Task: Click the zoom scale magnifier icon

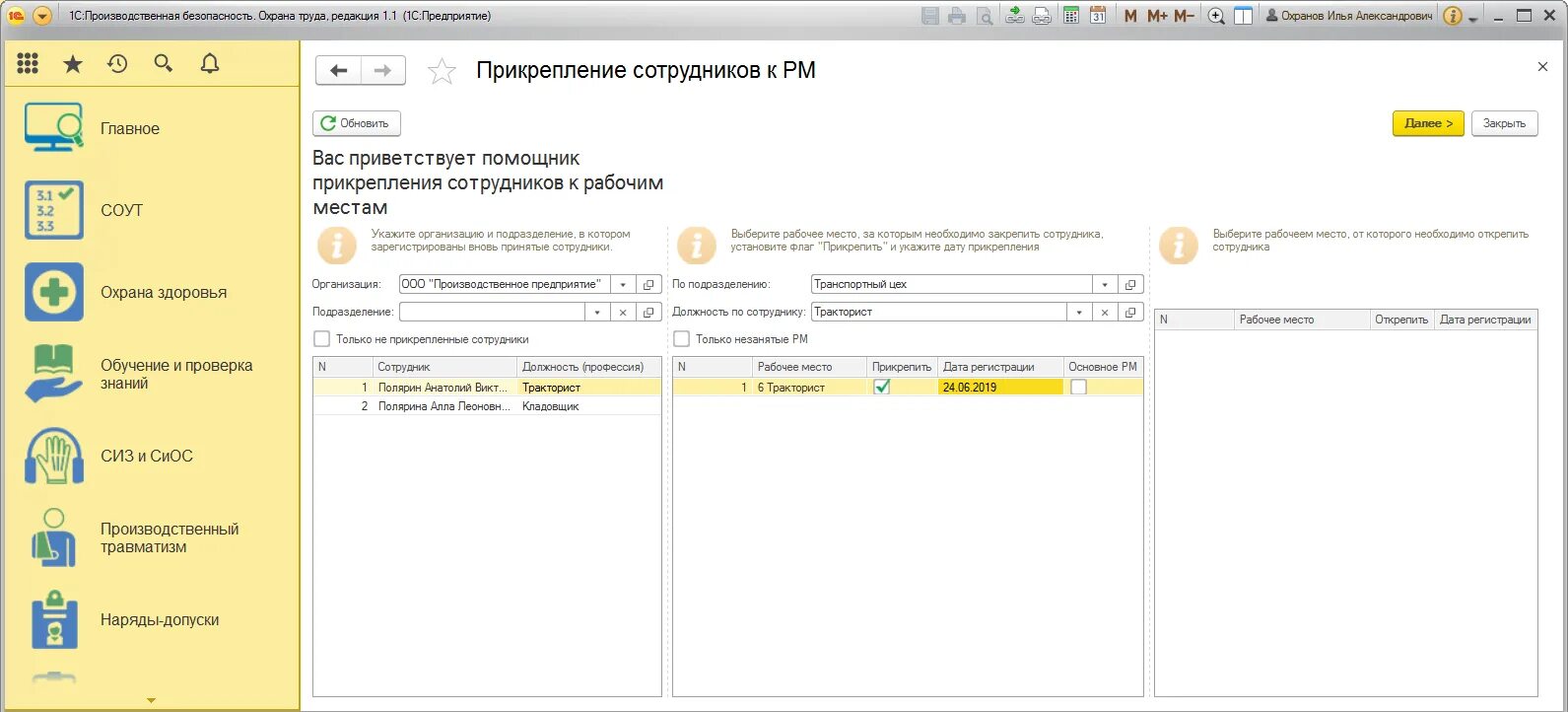Action: (1216, 16)
